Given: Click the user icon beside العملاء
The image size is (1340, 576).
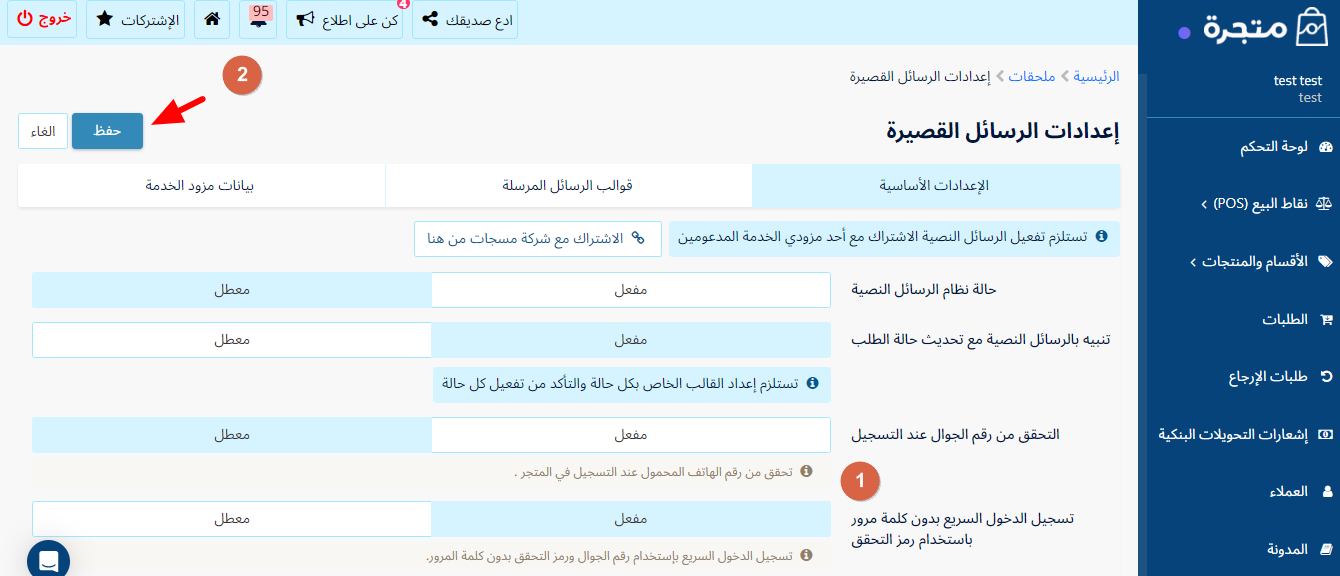Looking at the screenshot, I should pyautogui.click(x=1328, y=492).
